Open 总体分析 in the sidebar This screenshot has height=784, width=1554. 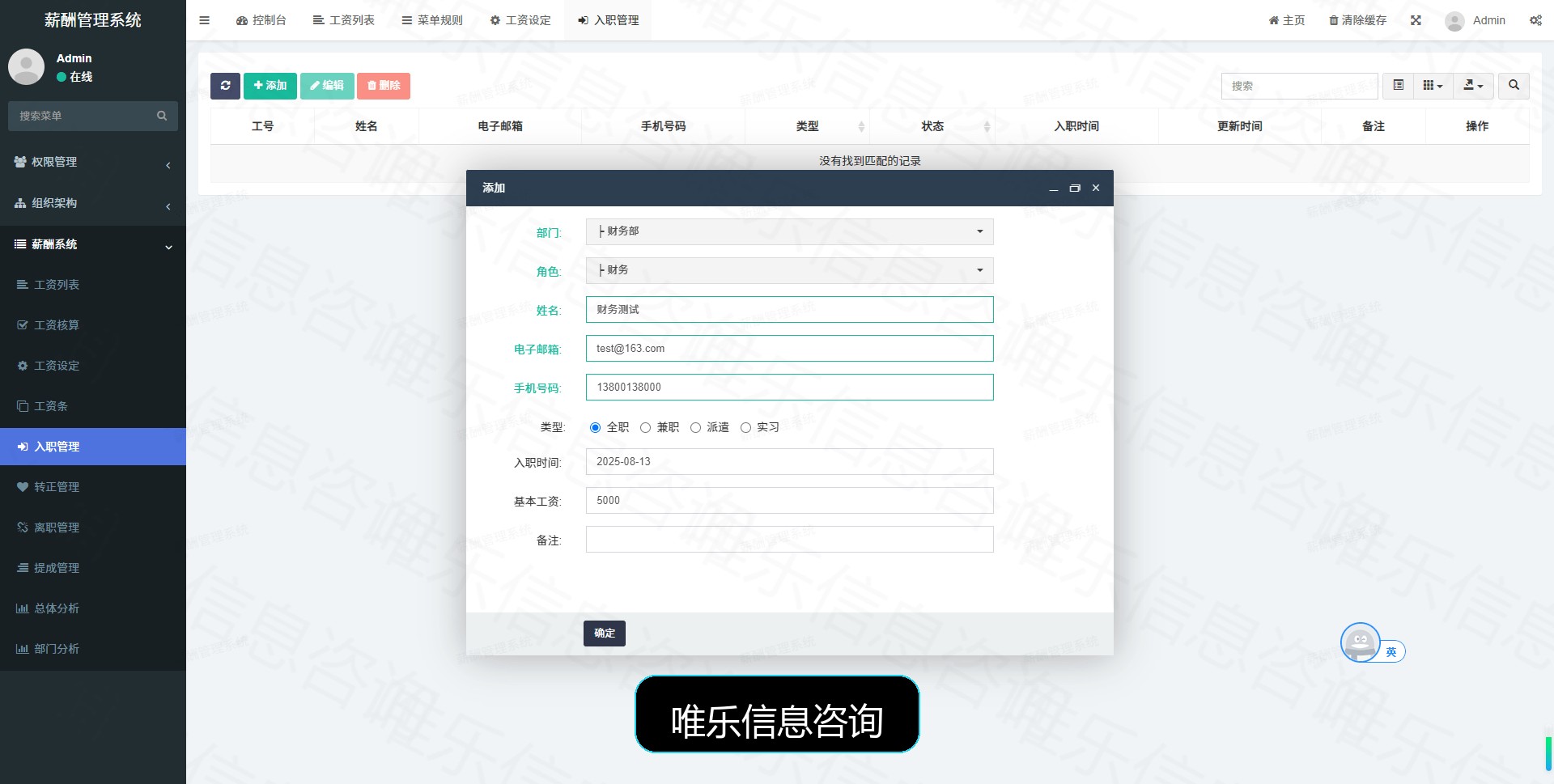93,608
